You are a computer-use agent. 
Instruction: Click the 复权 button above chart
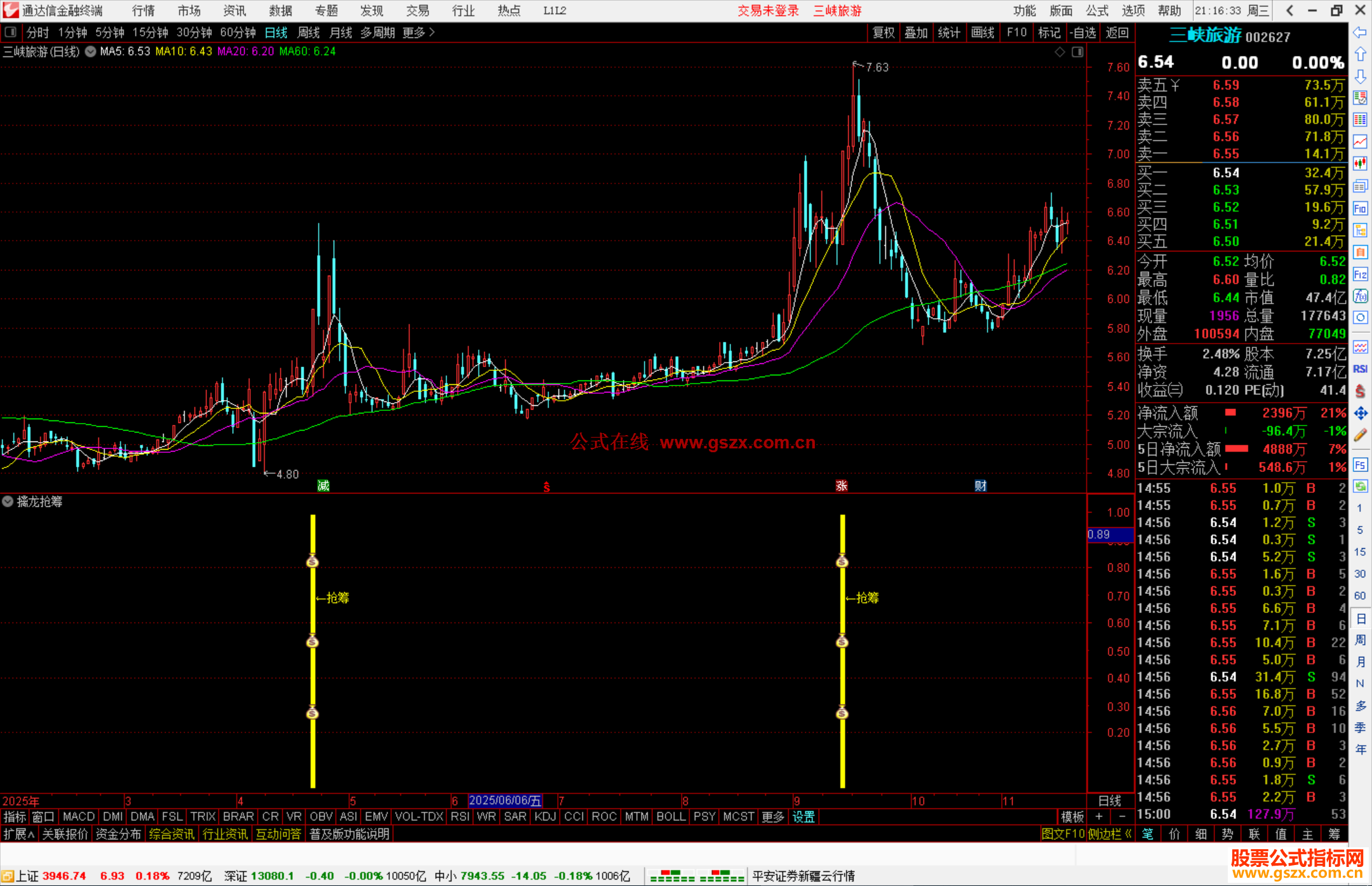point(883,32)
